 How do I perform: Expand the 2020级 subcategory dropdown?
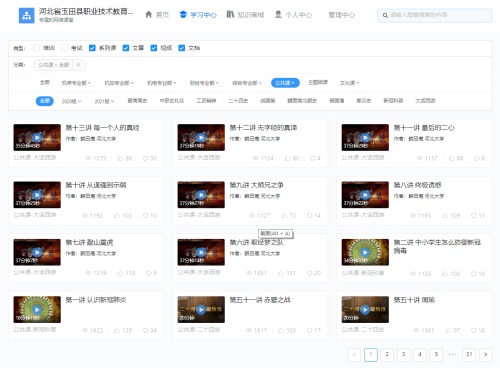[71, 101]
